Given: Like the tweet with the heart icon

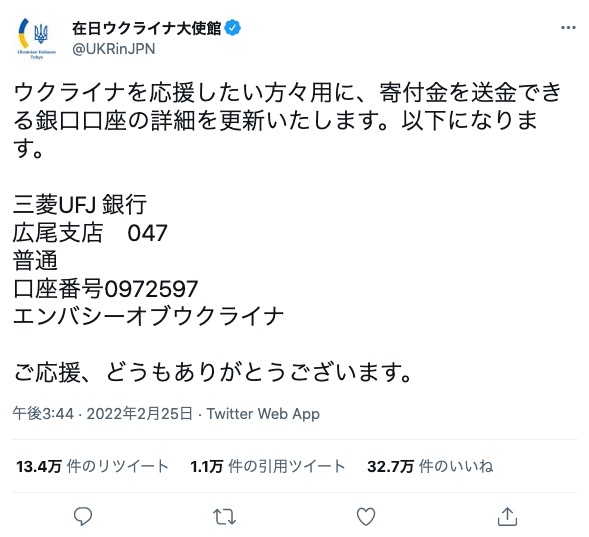Looking at the screenshot, I should point(365,516).
